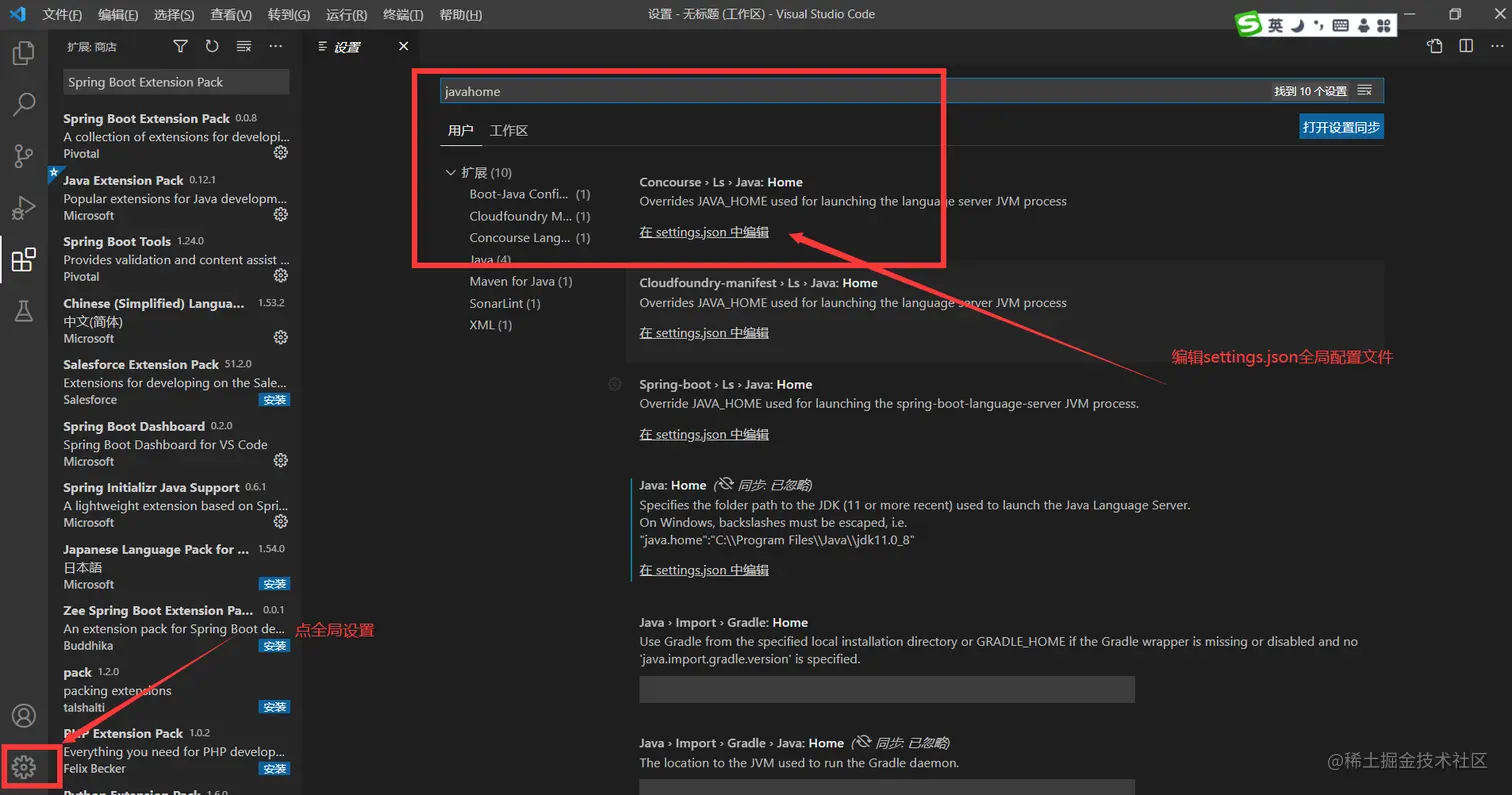Collapse the 扩展 (10) settings group
This screenshot has width=1512, height=795.
(x=451, y=172)
